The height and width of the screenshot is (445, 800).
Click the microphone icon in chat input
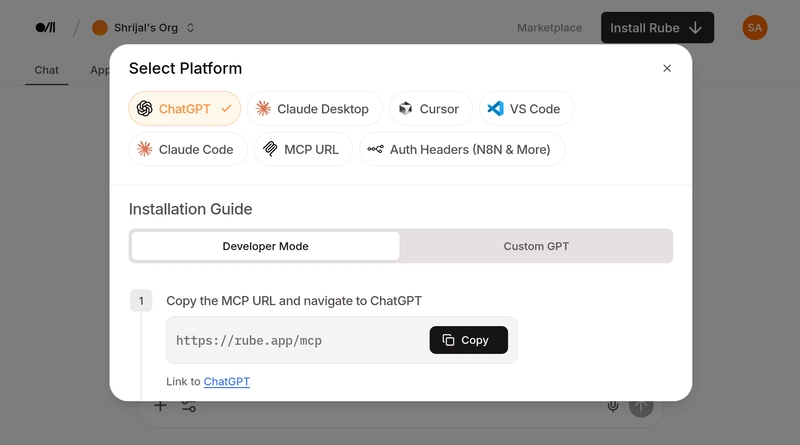coord(613,406)
